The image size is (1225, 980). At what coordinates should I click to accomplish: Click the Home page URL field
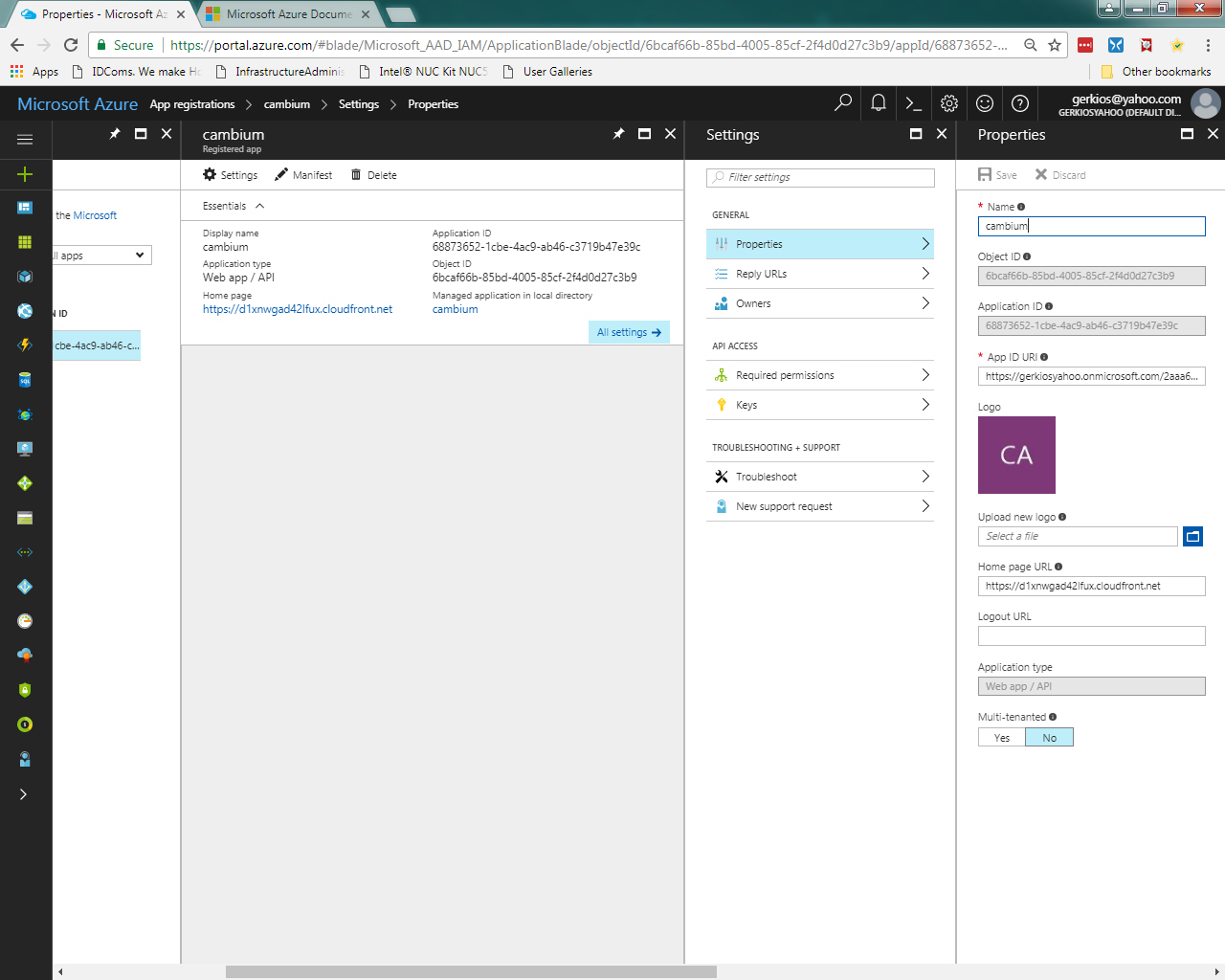tap(1091, 586)
